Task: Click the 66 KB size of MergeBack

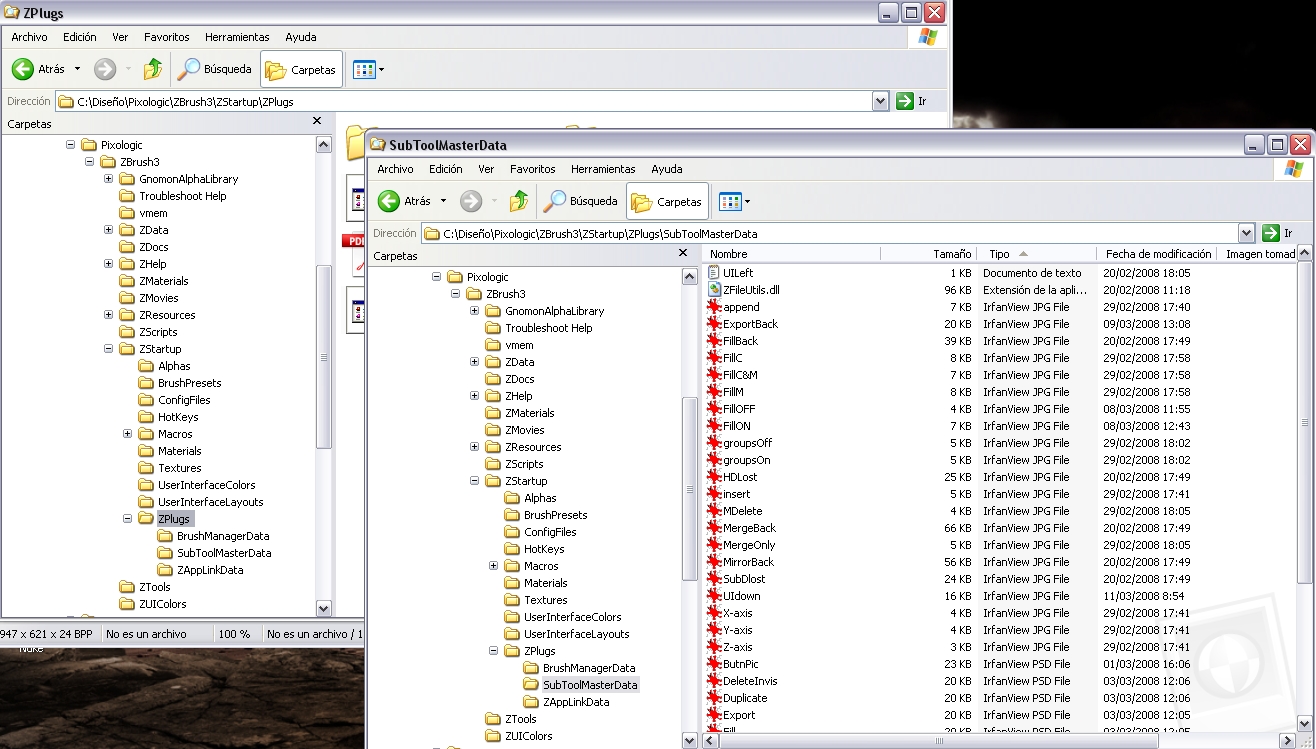Action: click(x=957, y=528)
